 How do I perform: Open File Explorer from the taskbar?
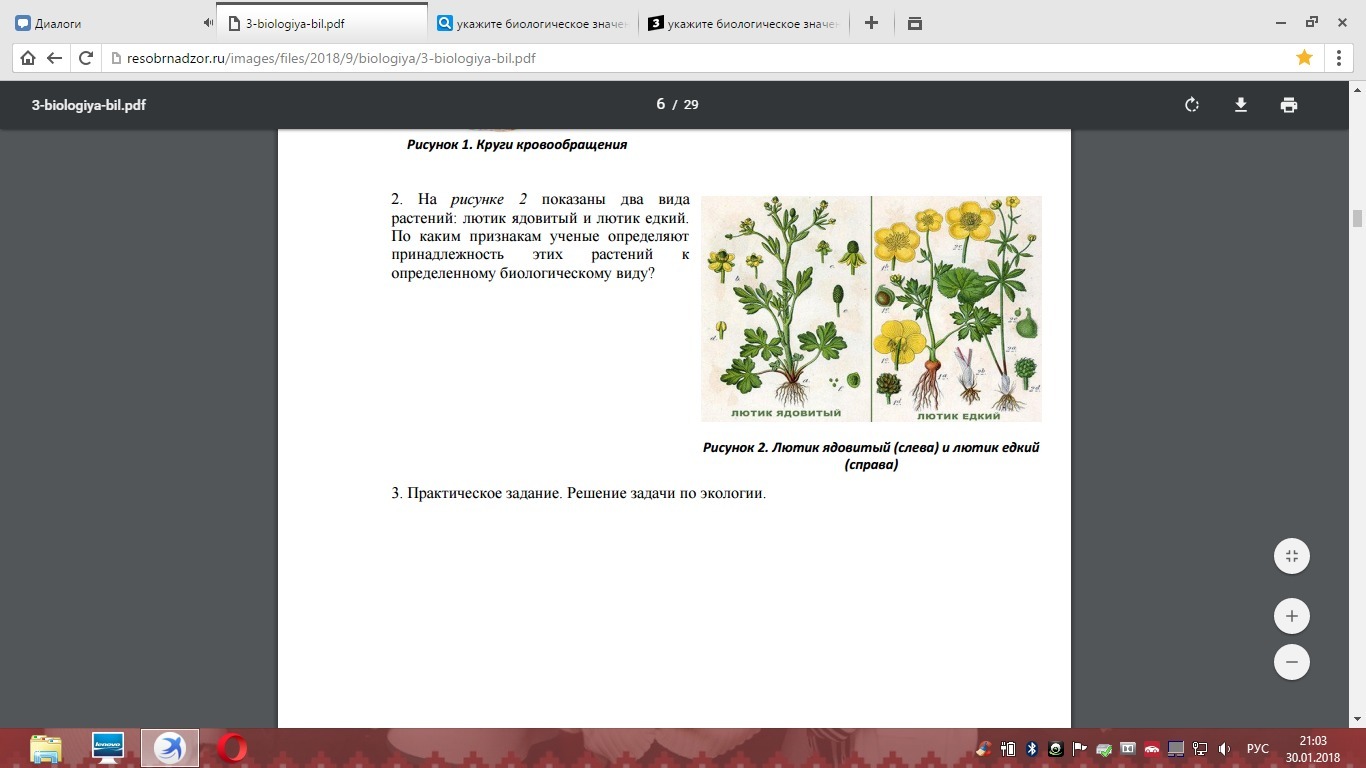point(46,748)
